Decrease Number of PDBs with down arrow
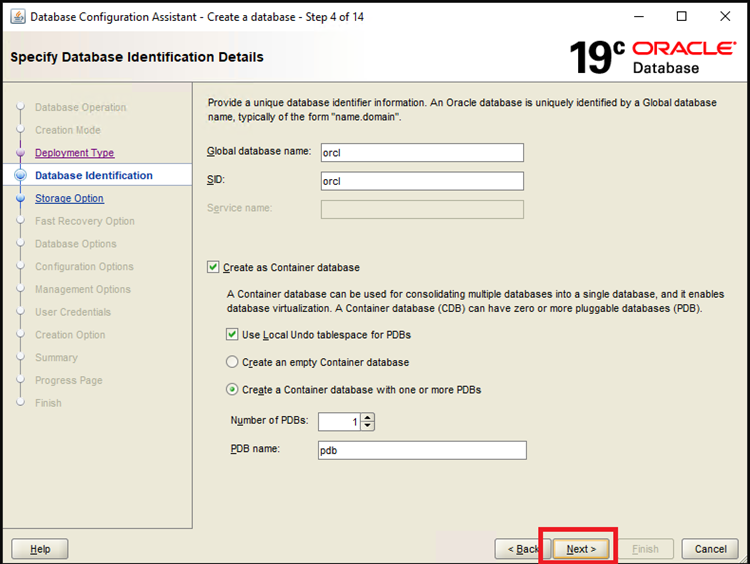Screen dimensions: 750x564 tap(367, 426)
